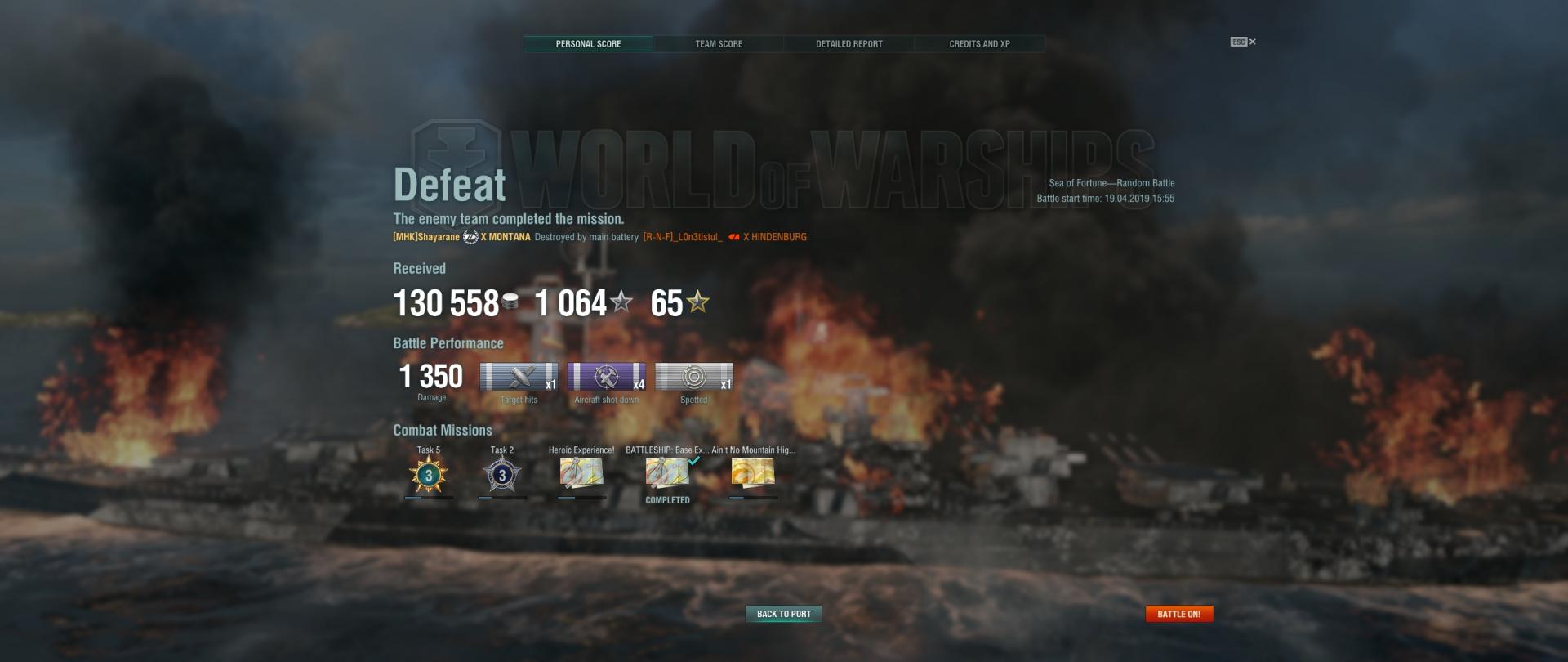Click the gold free XP star
1568x662 pixels.
698,302
